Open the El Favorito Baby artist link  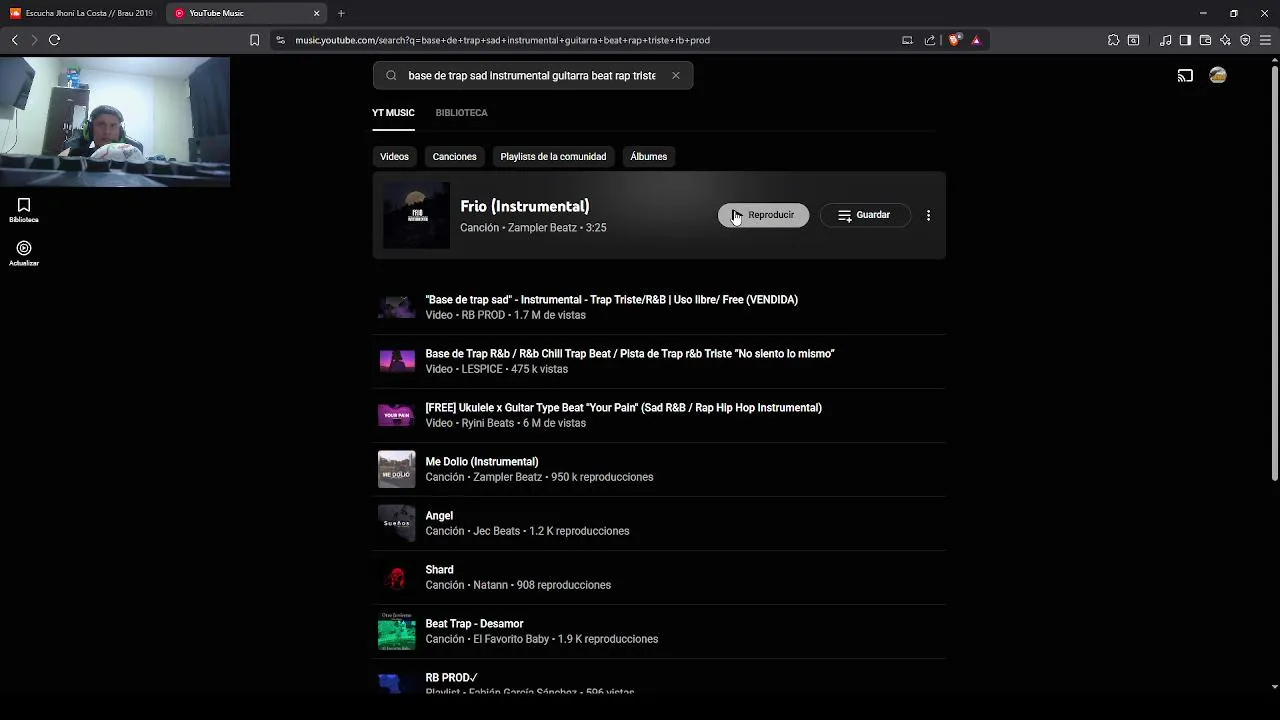pos(511,639)
